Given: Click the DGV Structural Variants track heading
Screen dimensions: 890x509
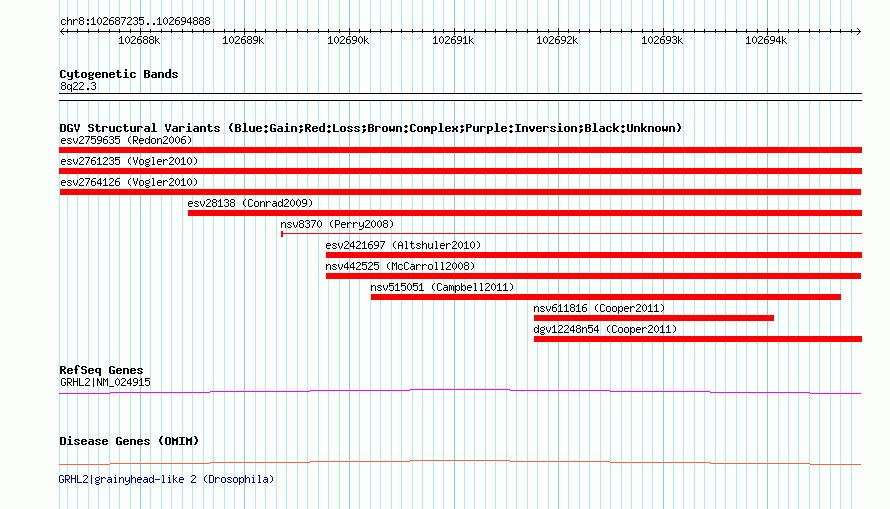Looking at the screenshot, I should (x=371, y=128).
